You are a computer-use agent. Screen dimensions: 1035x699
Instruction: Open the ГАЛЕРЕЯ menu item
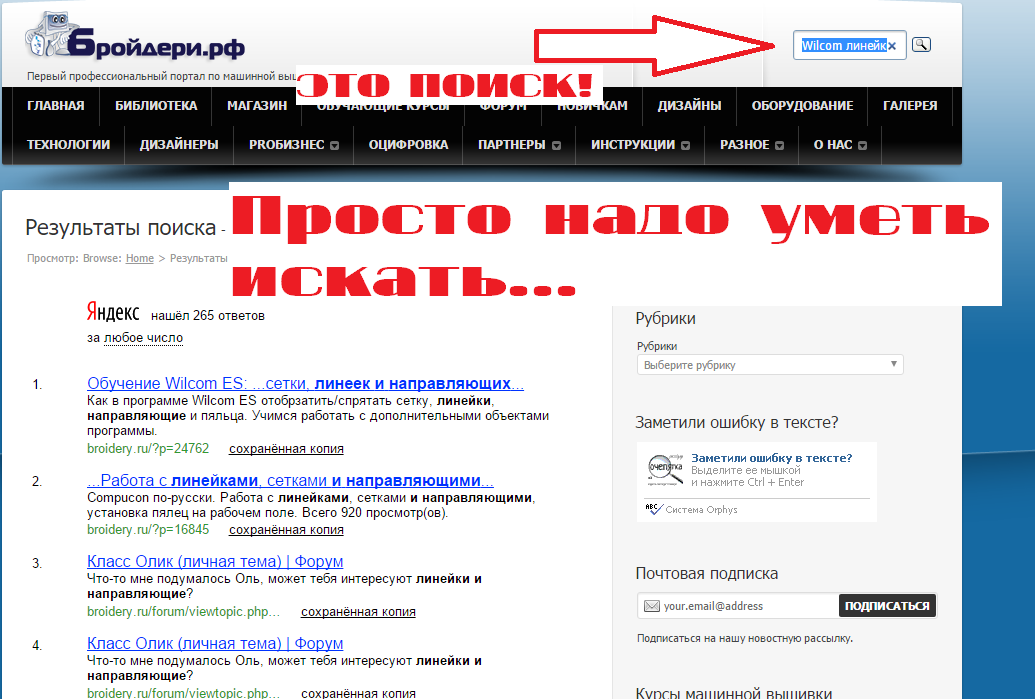tap(910, 106)
